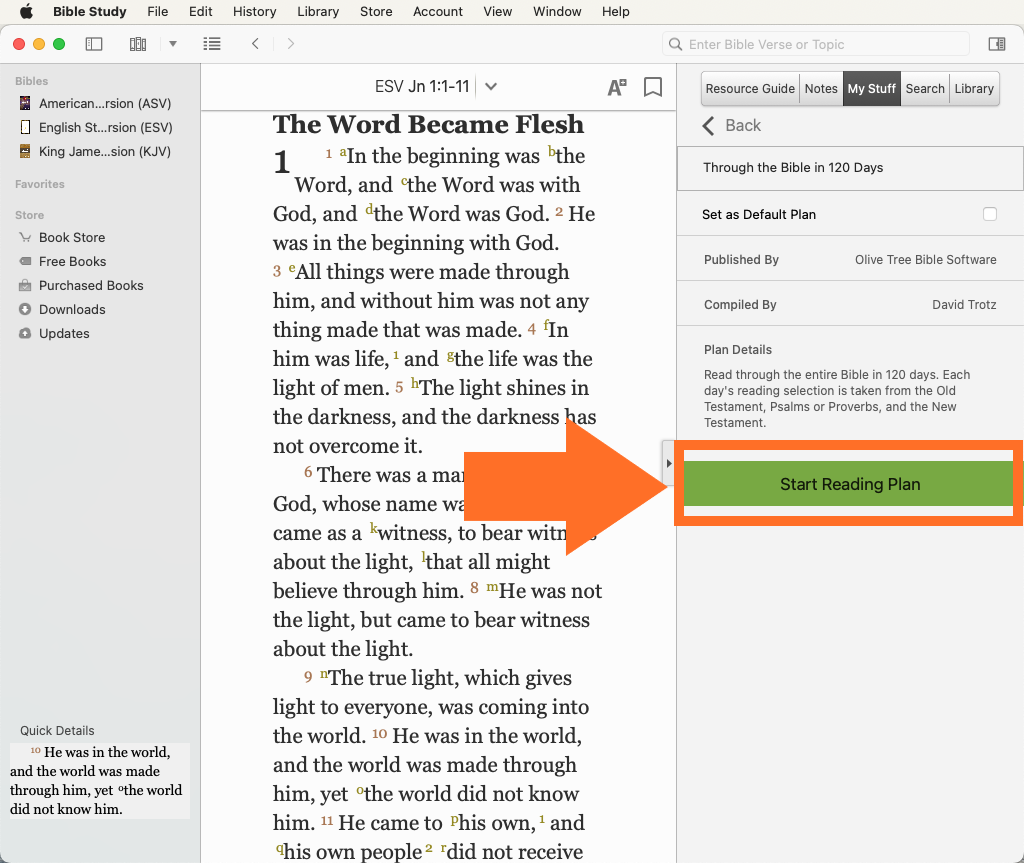Collapse the side panel with divider arrow

(669, 463)
